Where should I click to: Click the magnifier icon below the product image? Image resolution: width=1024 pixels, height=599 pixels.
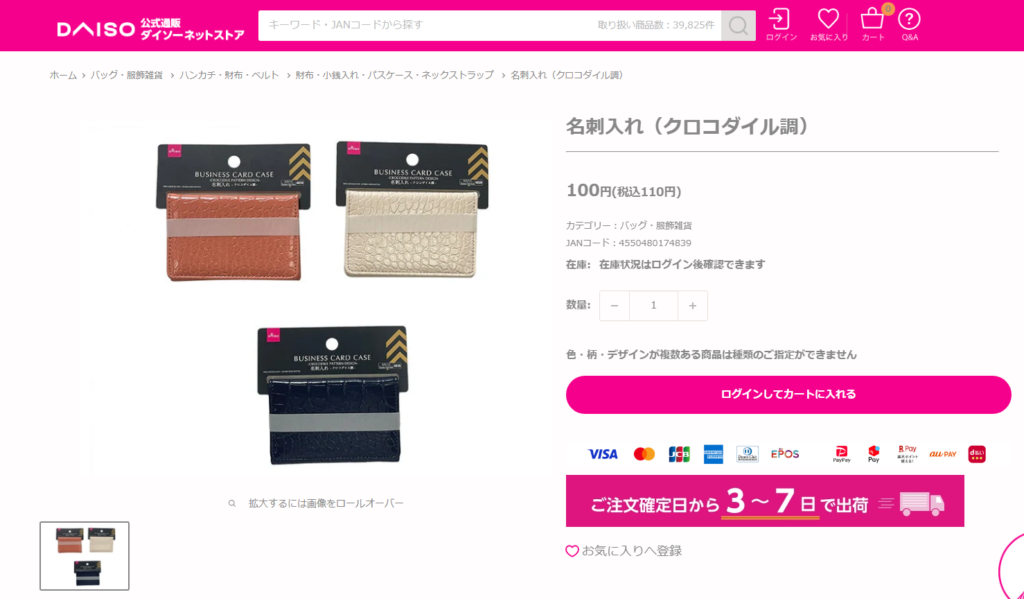tap(232, 503)
